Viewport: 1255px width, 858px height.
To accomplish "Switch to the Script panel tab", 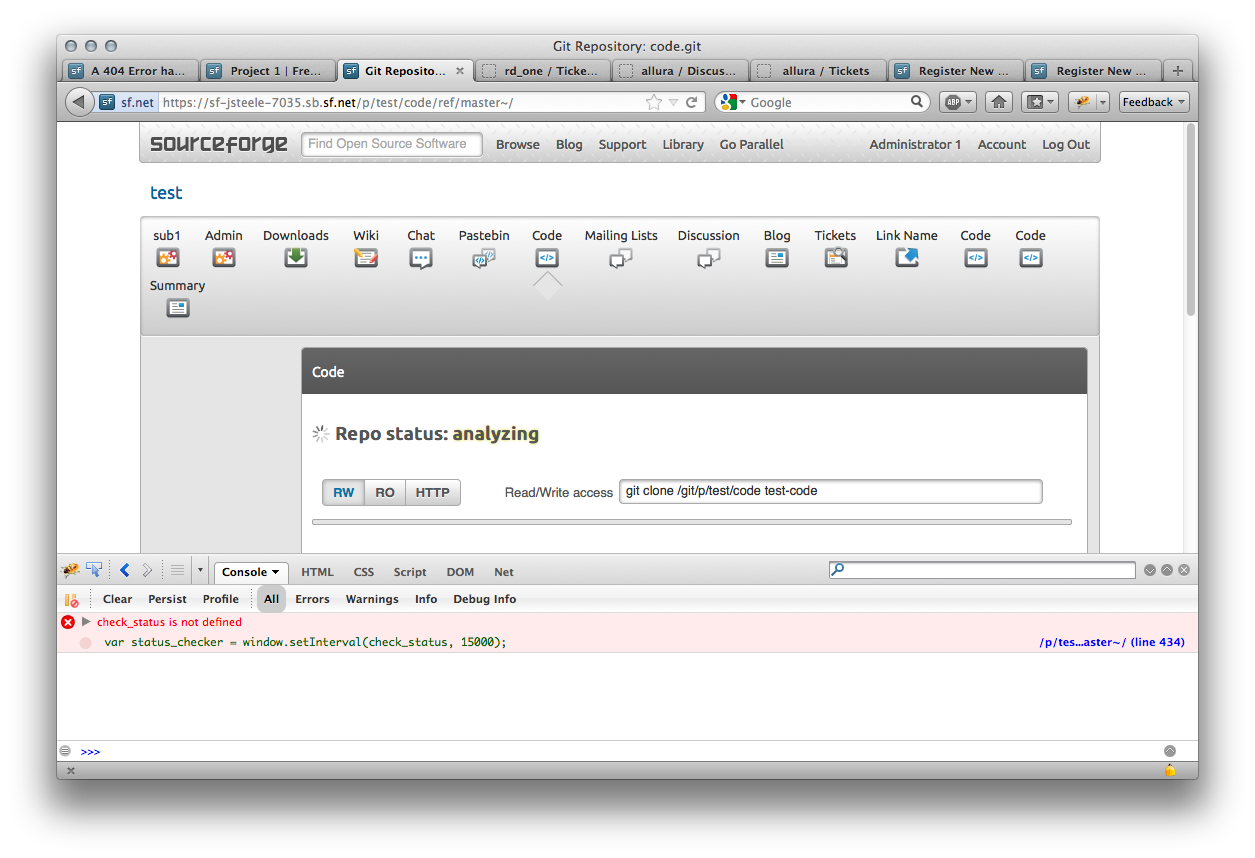I will point(410,572).
